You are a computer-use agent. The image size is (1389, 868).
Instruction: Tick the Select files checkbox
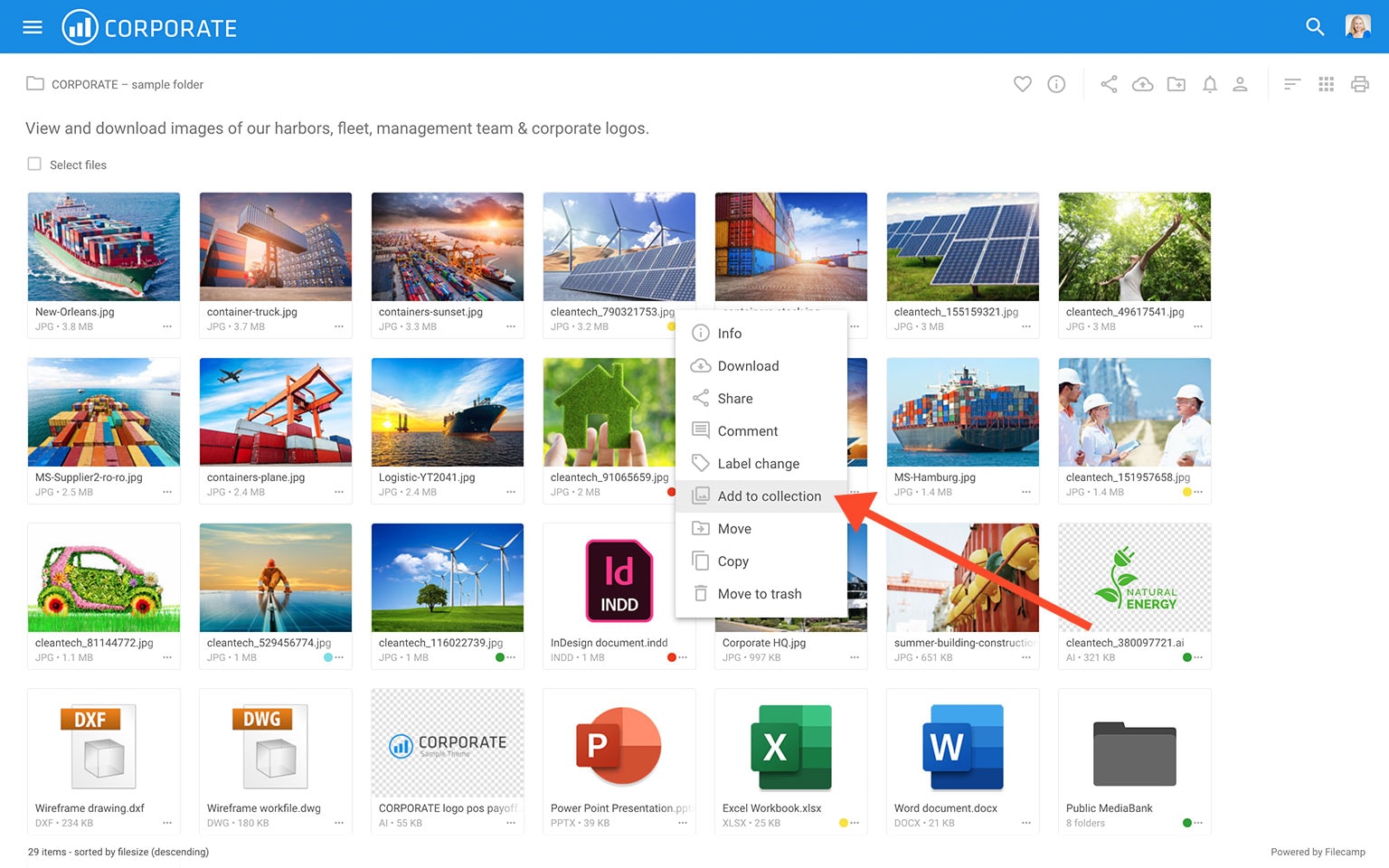coord(34,164)
